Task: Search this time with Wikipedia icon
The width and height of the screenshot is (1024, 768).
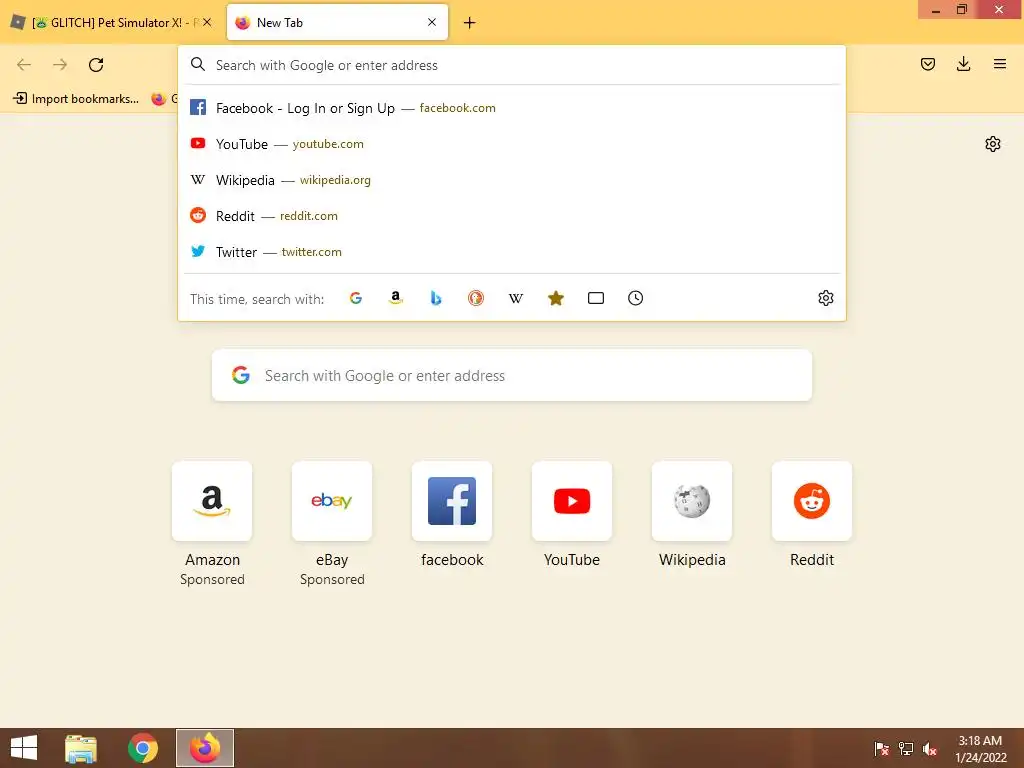Action: 516,298
